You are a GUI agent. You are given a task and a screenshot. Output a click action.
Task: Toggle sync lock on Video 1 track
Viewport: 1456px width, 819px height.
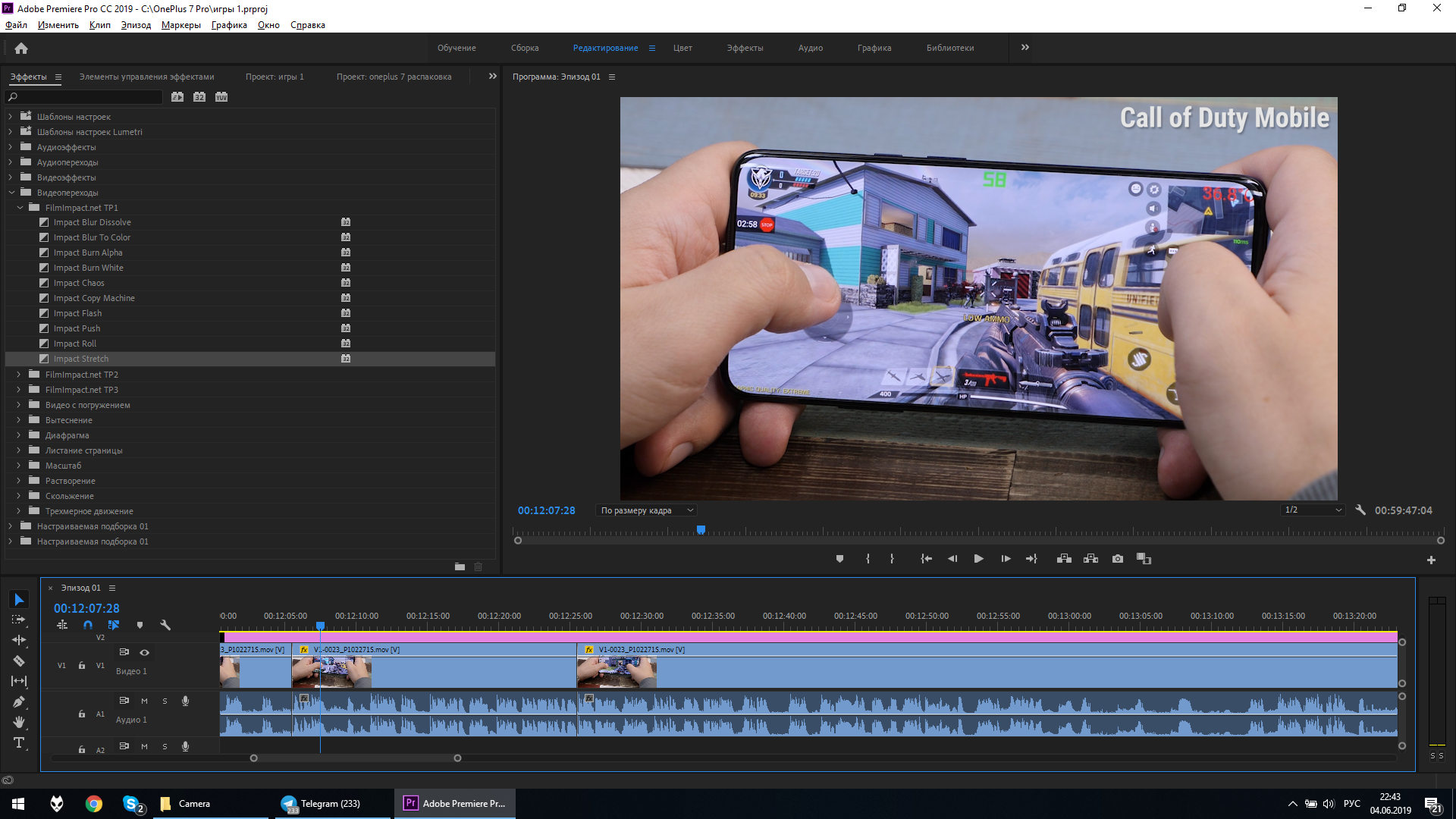pyautogui.click(x=124, y=652)
